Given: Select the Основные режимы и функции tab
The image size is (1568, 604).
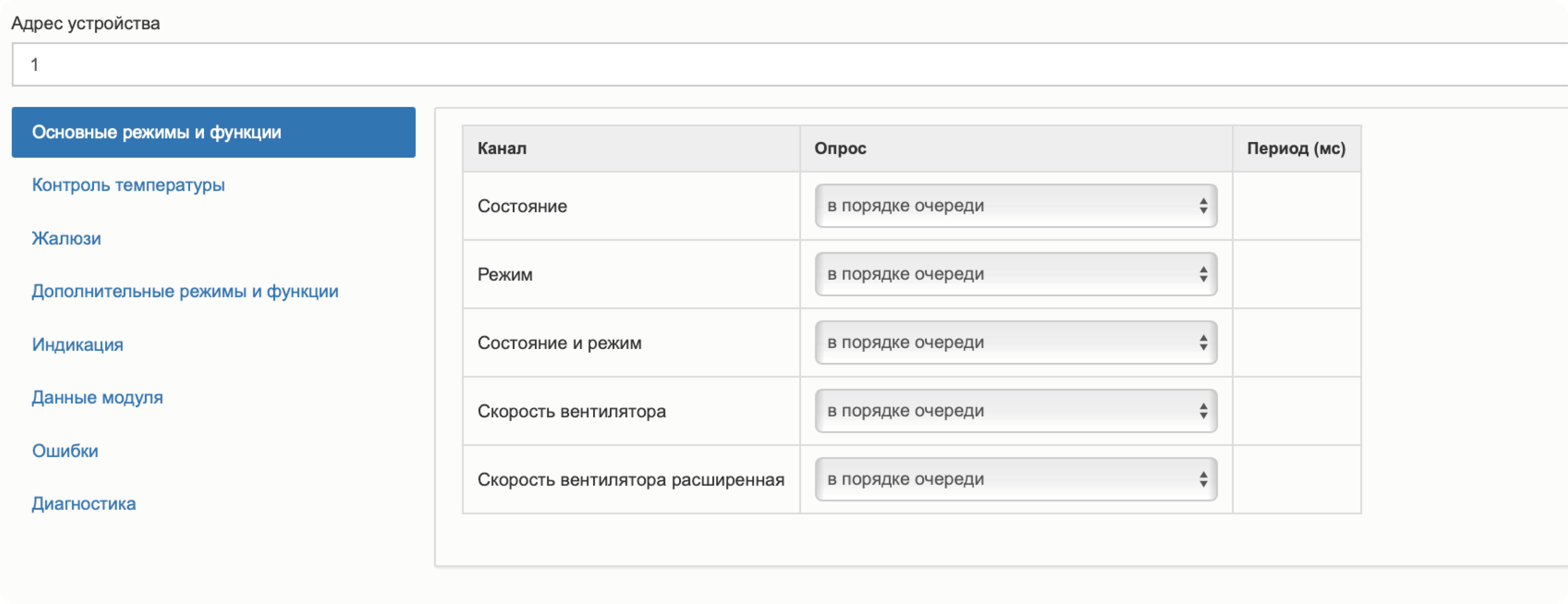Looking at the screenshot, I should pos(213,132).
